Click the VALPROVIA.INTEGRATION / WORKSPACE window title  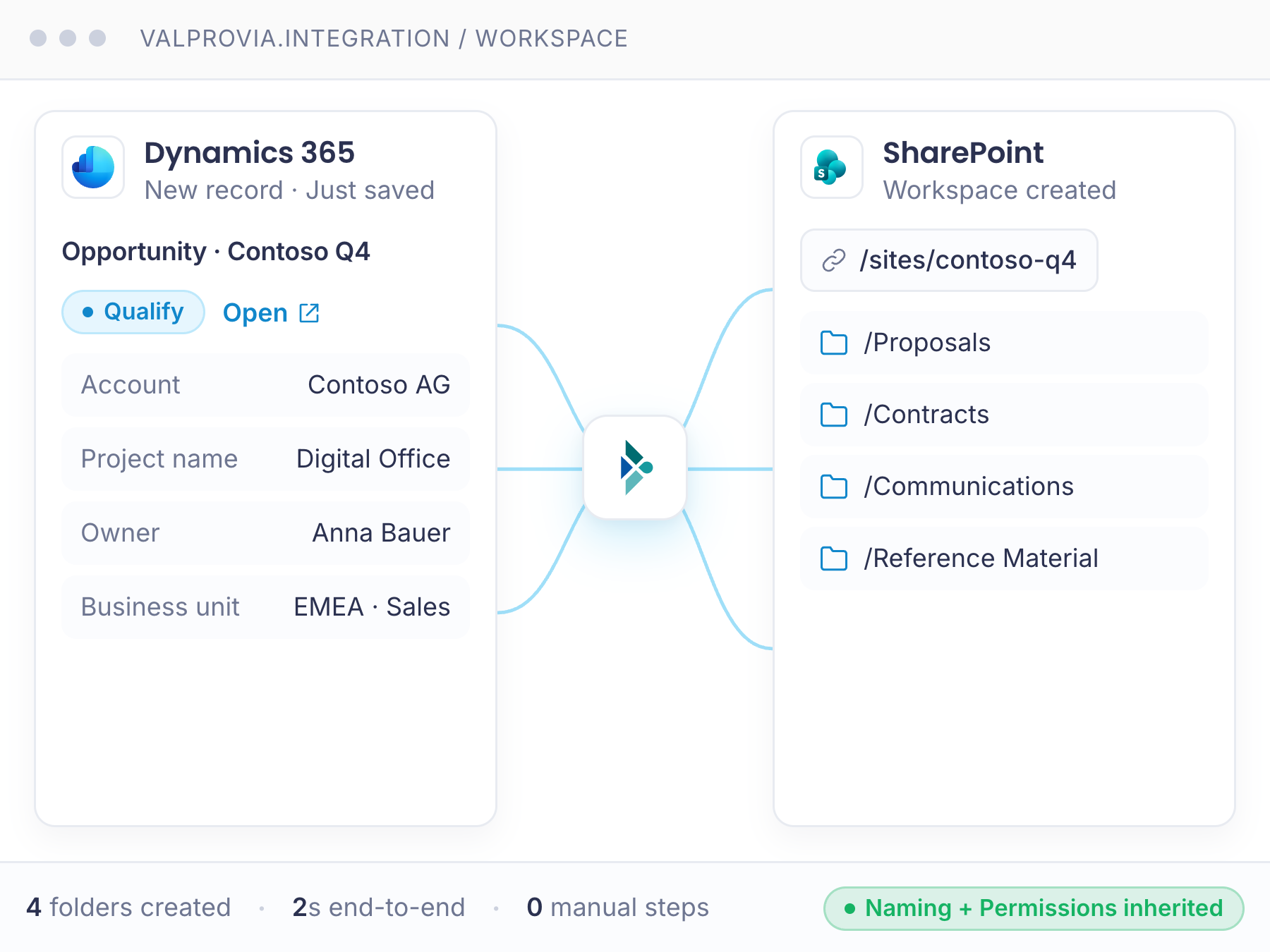click(x=384, y=38)
